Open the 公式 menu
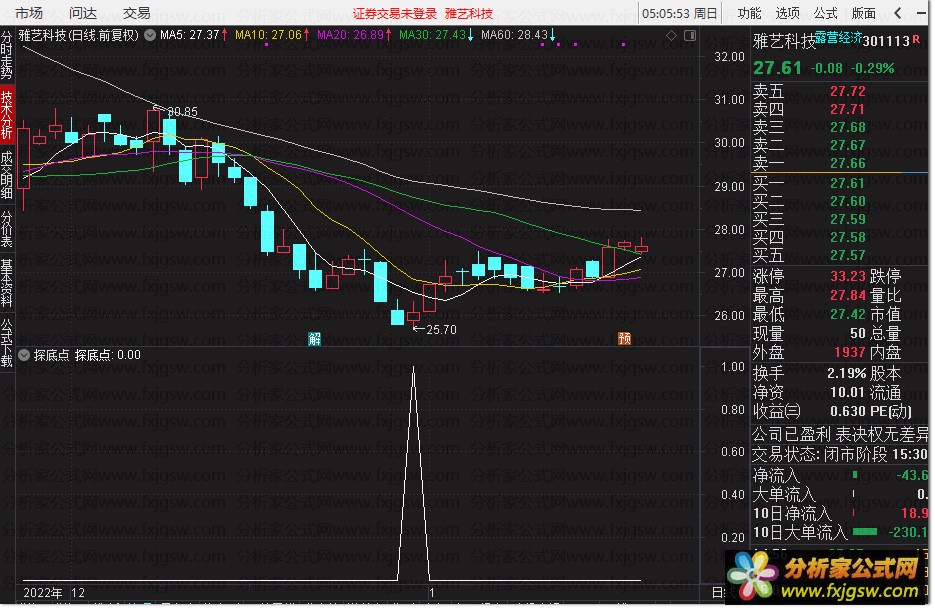Viewport: 935px width, 608px height. pyautogui.click(x=825, y=13)
